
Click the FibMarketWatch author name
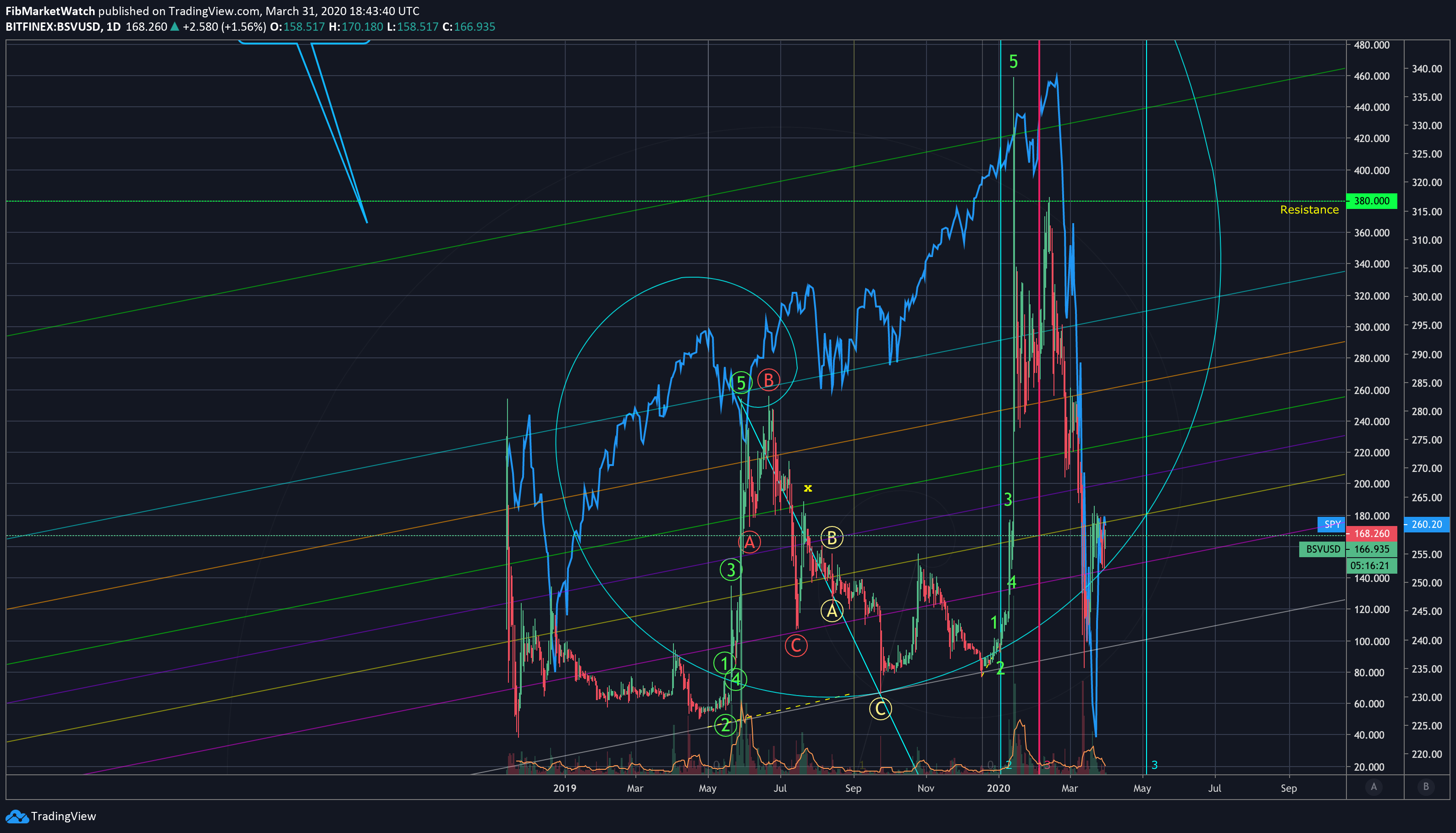[50, 11]
